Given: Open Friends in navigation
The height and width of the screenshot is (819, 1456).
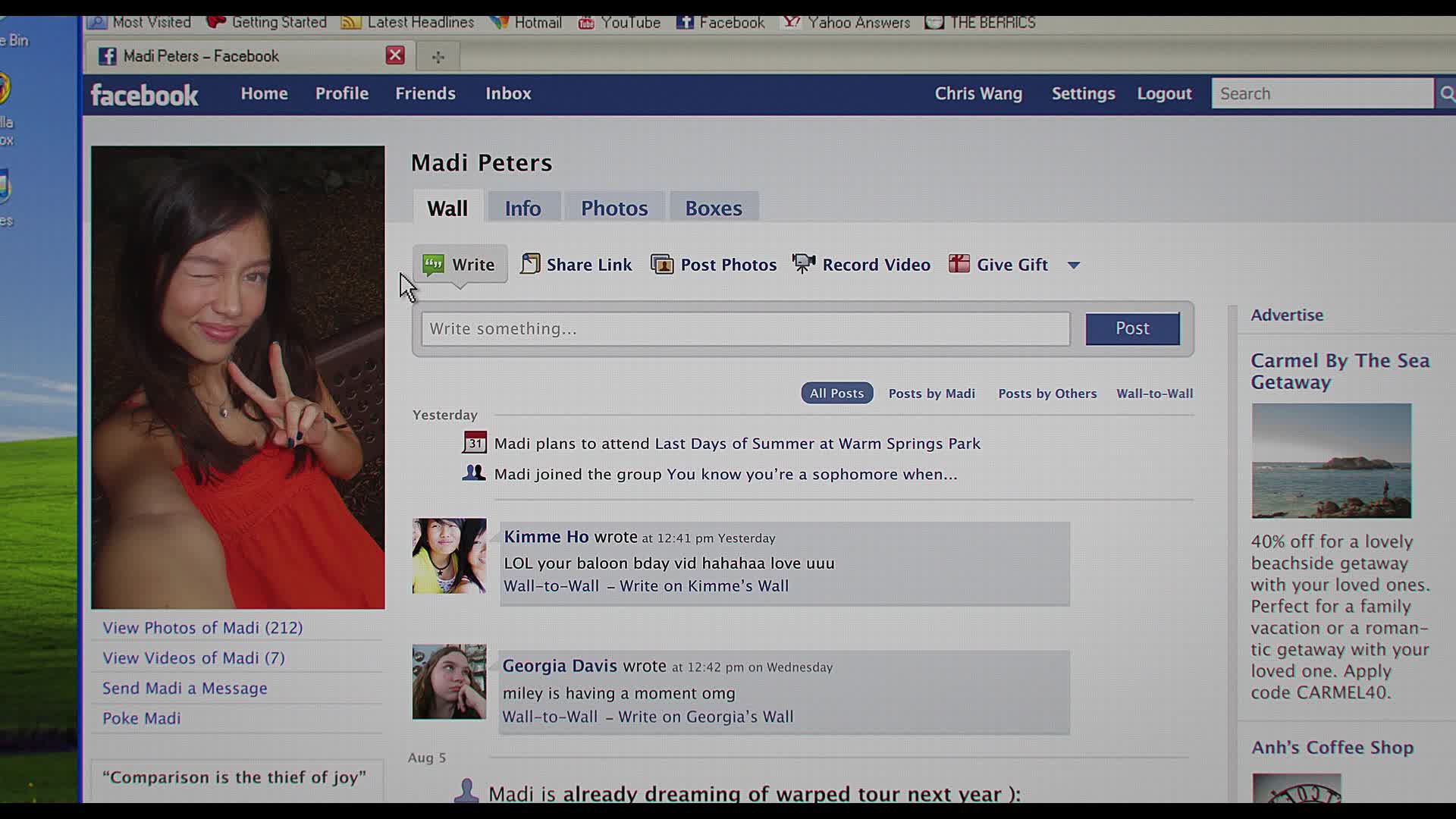Looking at the screenshot, I should pos(425,93).
